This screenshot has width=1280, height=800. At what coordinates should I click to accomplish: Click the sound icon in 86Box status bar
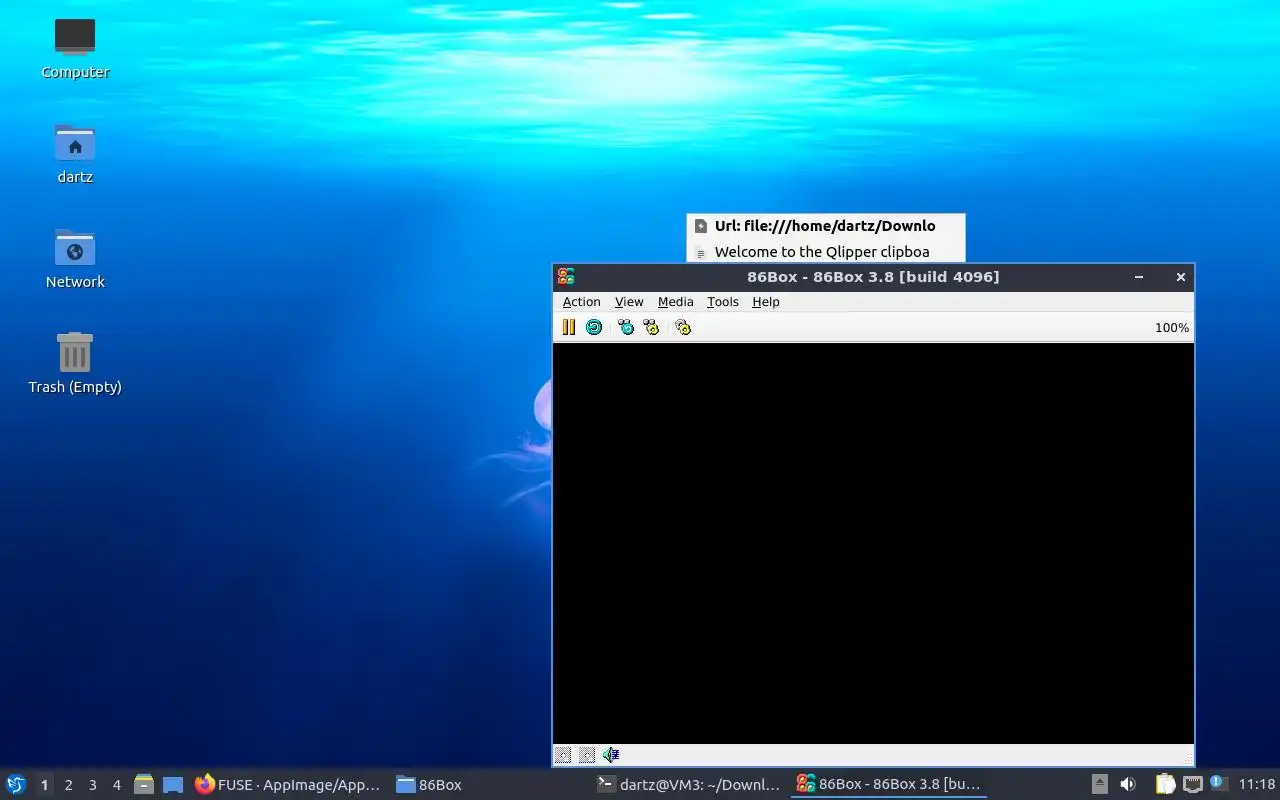pyautogui.click(x=611, y=755)
